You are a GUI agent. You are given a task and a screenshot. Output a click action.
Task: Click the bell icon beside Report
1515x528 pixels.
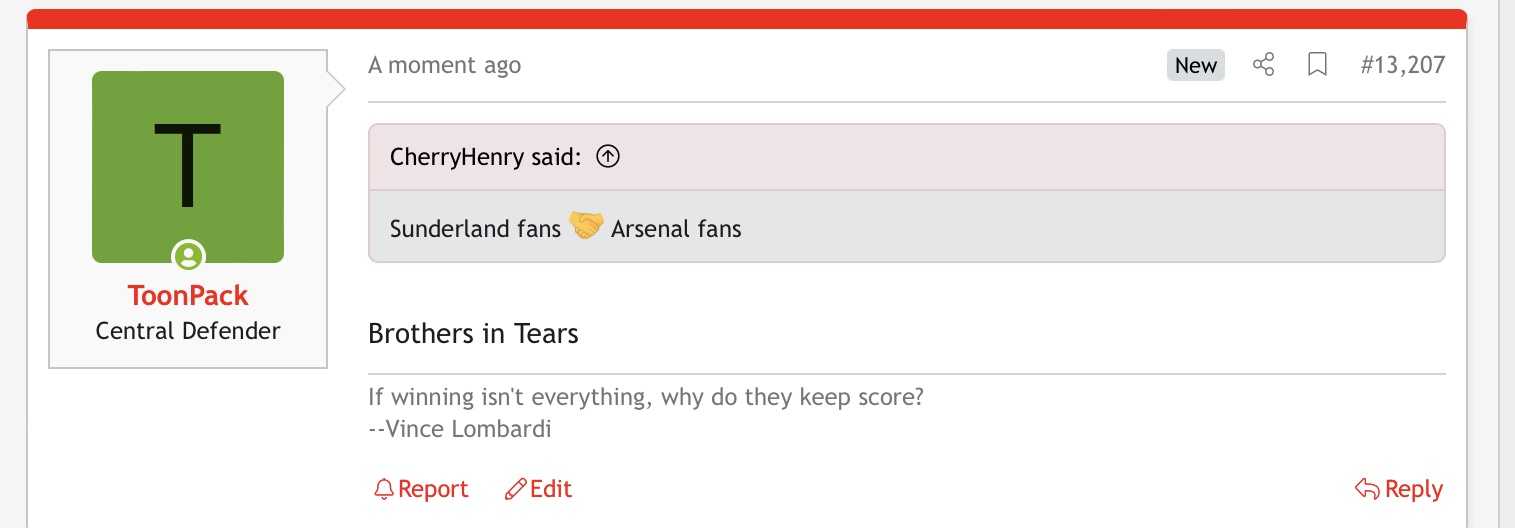click(x=383, y=489)
